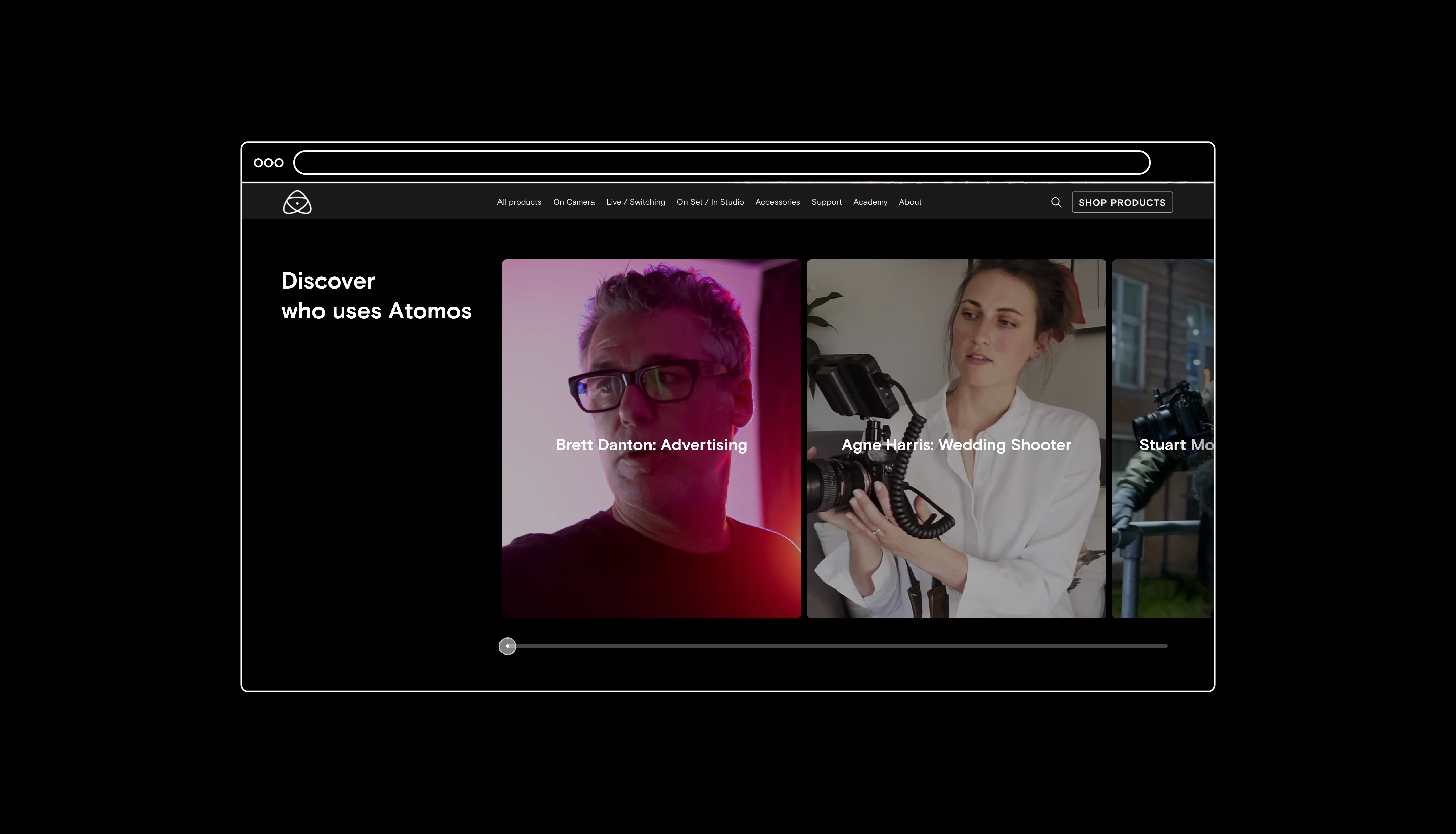Click the ellipsis menu icon in browser
The image size is (1456, 834).
pyautogui.click(x=268, y=162)
